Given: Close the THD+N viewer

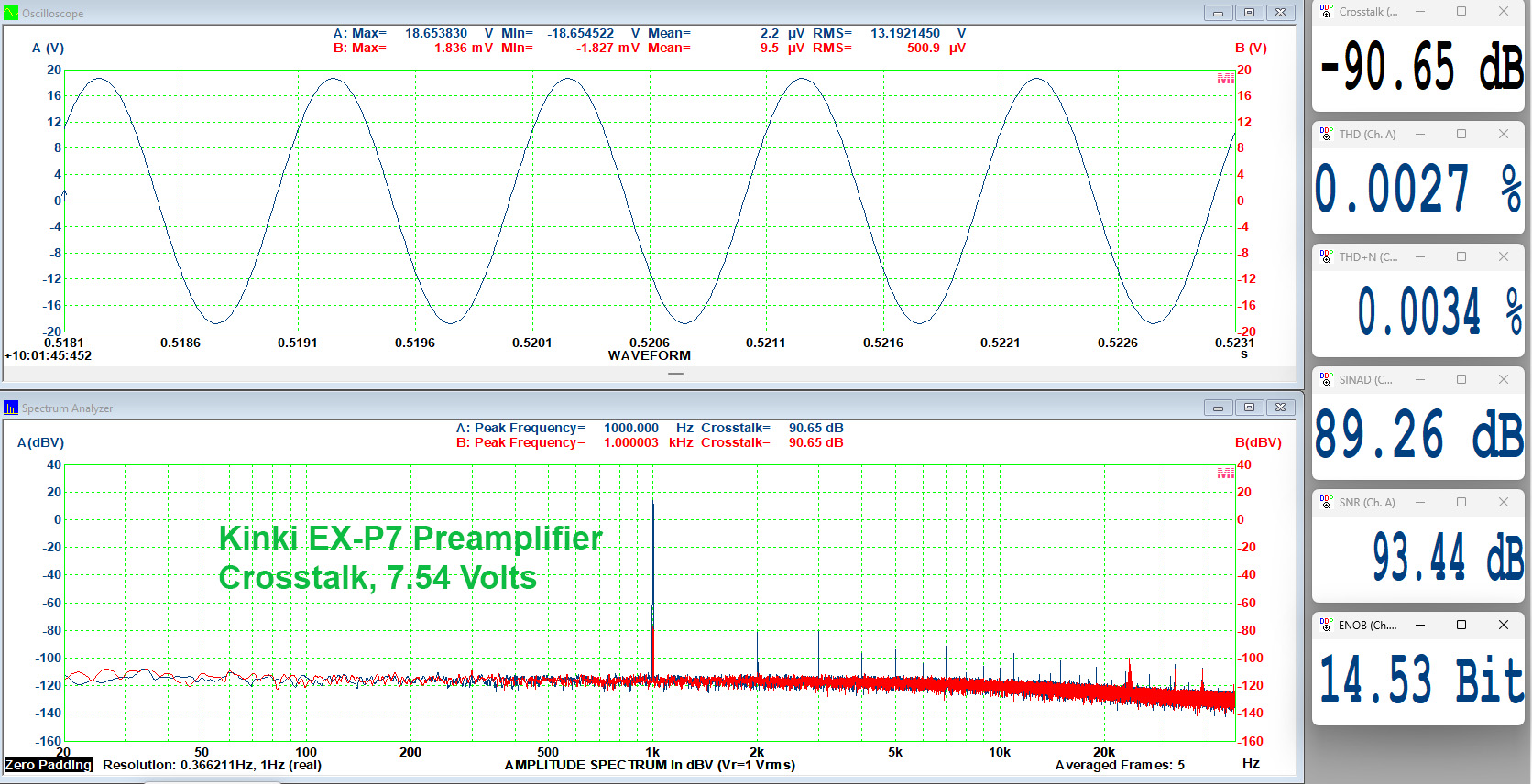Looking at the screenshot, I should point(1504,256).
